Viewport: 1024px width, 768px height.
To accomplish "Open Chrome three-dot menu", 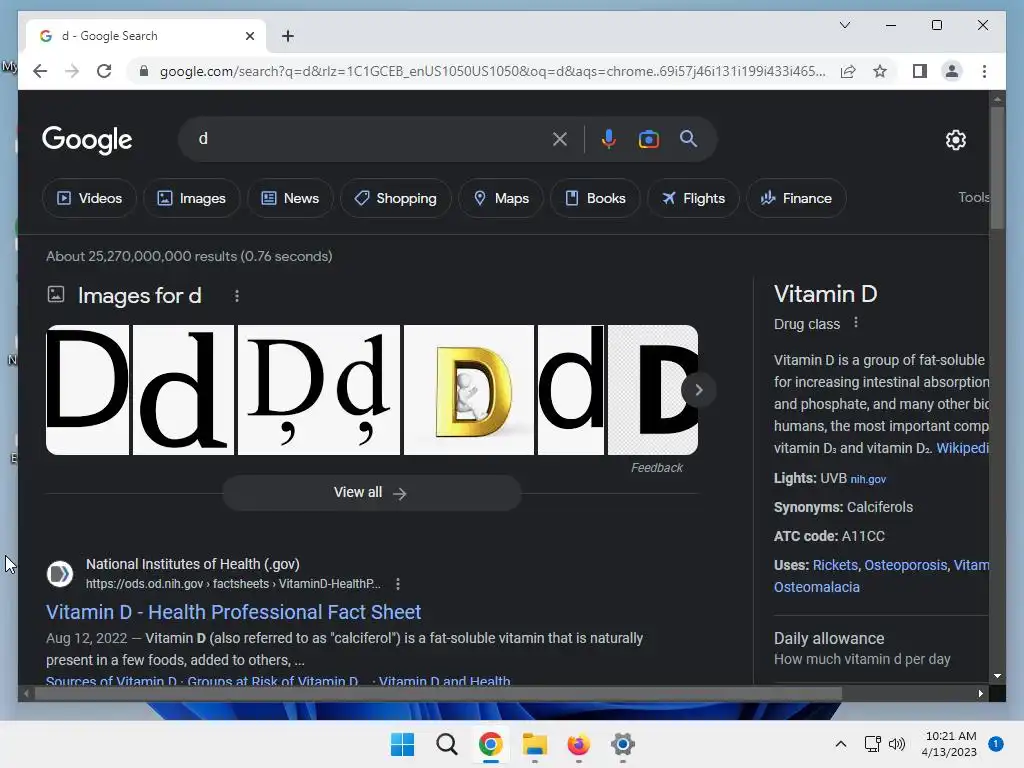I will click(984, 71).
